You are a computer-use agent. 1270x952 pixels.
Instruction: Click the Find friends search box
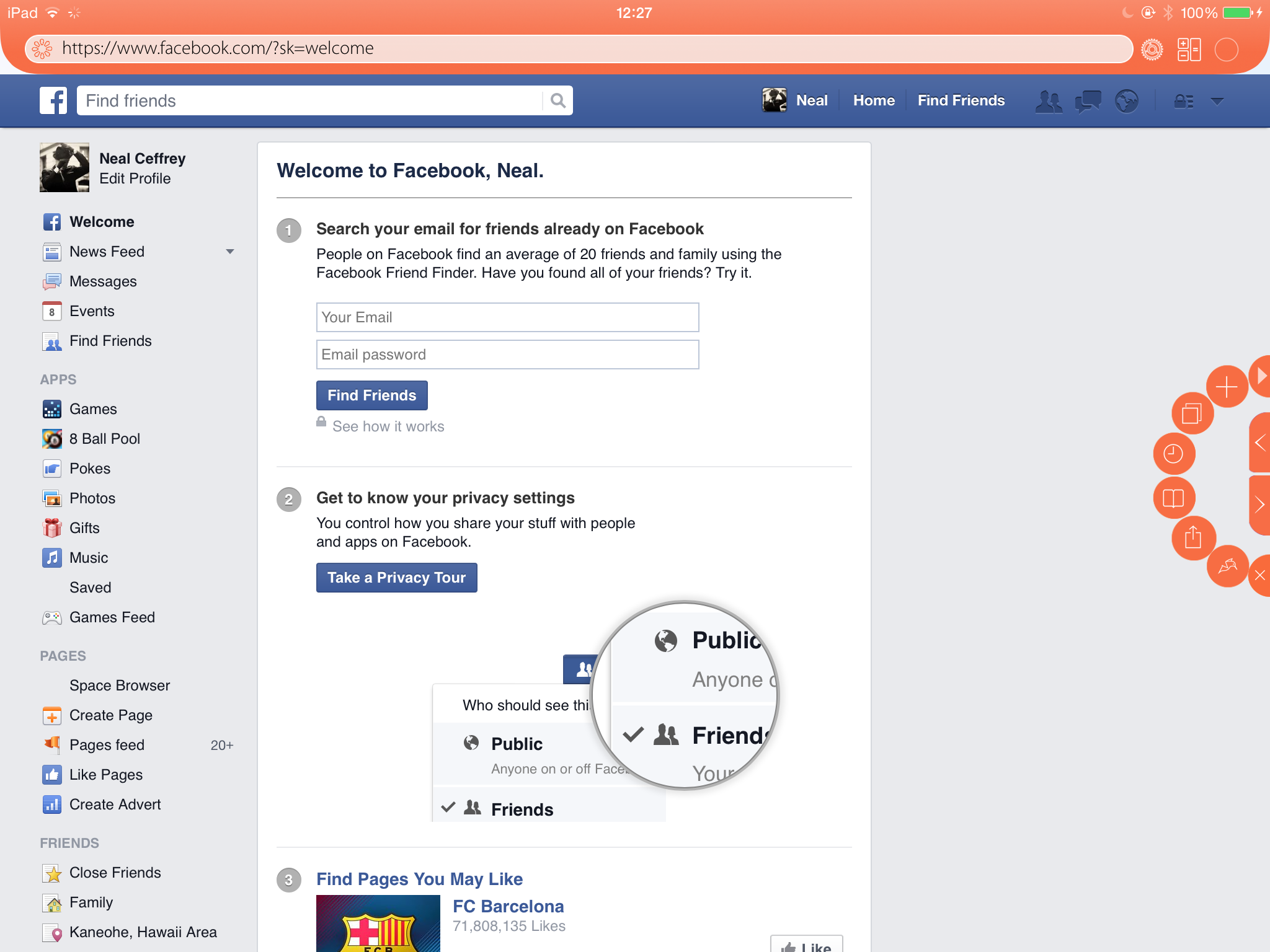point(310,100)
